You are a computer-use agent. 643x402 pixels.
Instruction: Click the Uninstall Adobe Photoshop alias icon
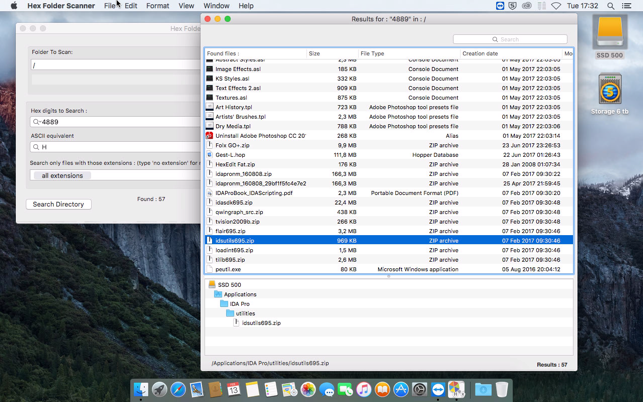pos(210,136)
